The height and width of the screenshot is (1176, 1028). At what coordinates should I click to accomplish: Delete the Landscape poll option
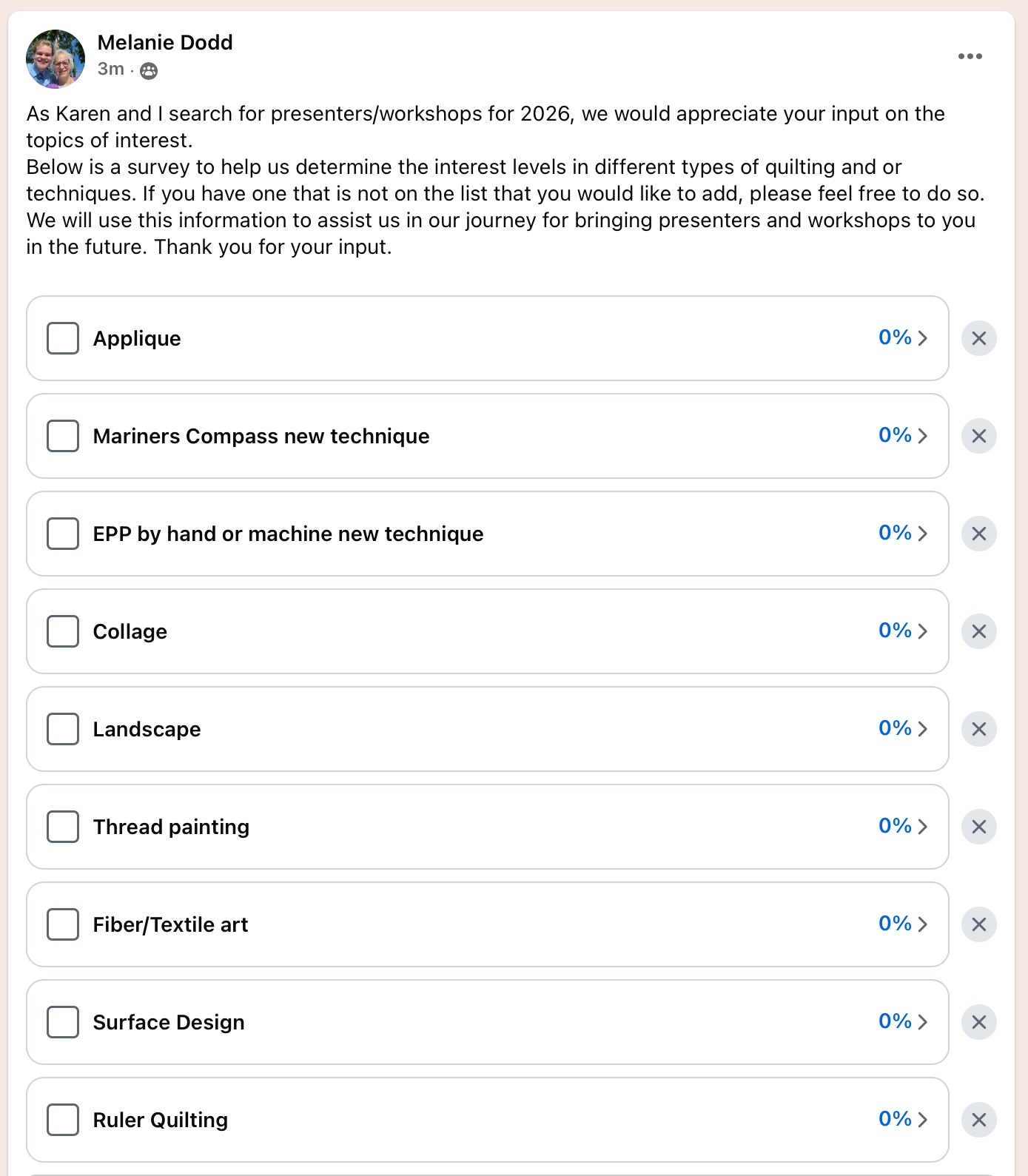pyautogui.click(x=978, y=729)
